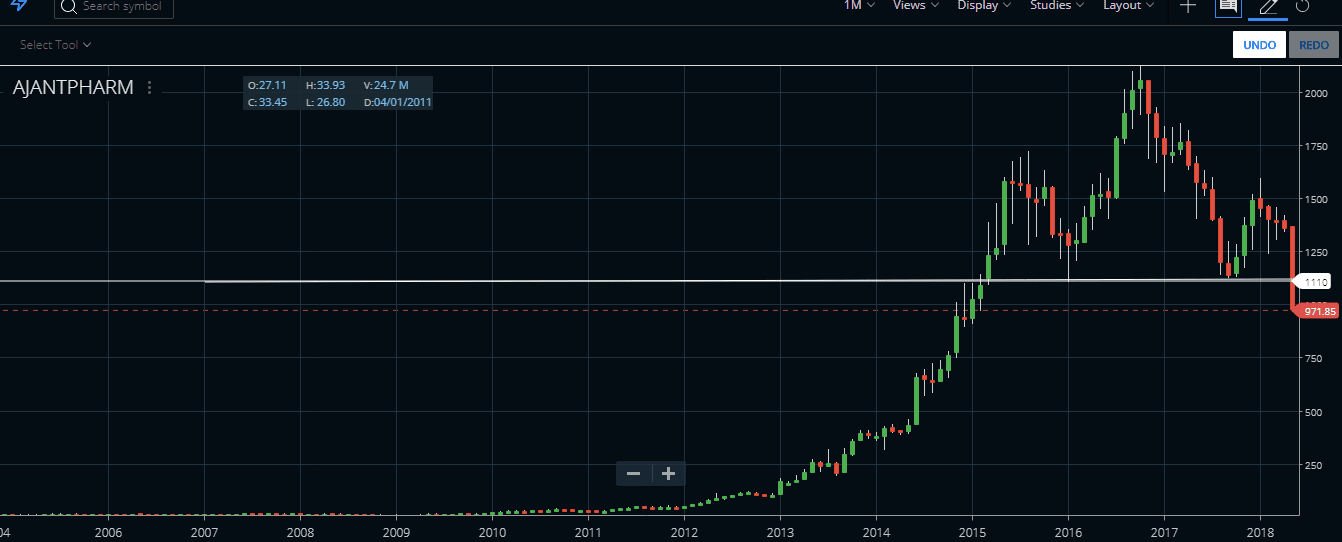
Task: Toggle the pencil drawing tool icon
Action: [1268, 7]
